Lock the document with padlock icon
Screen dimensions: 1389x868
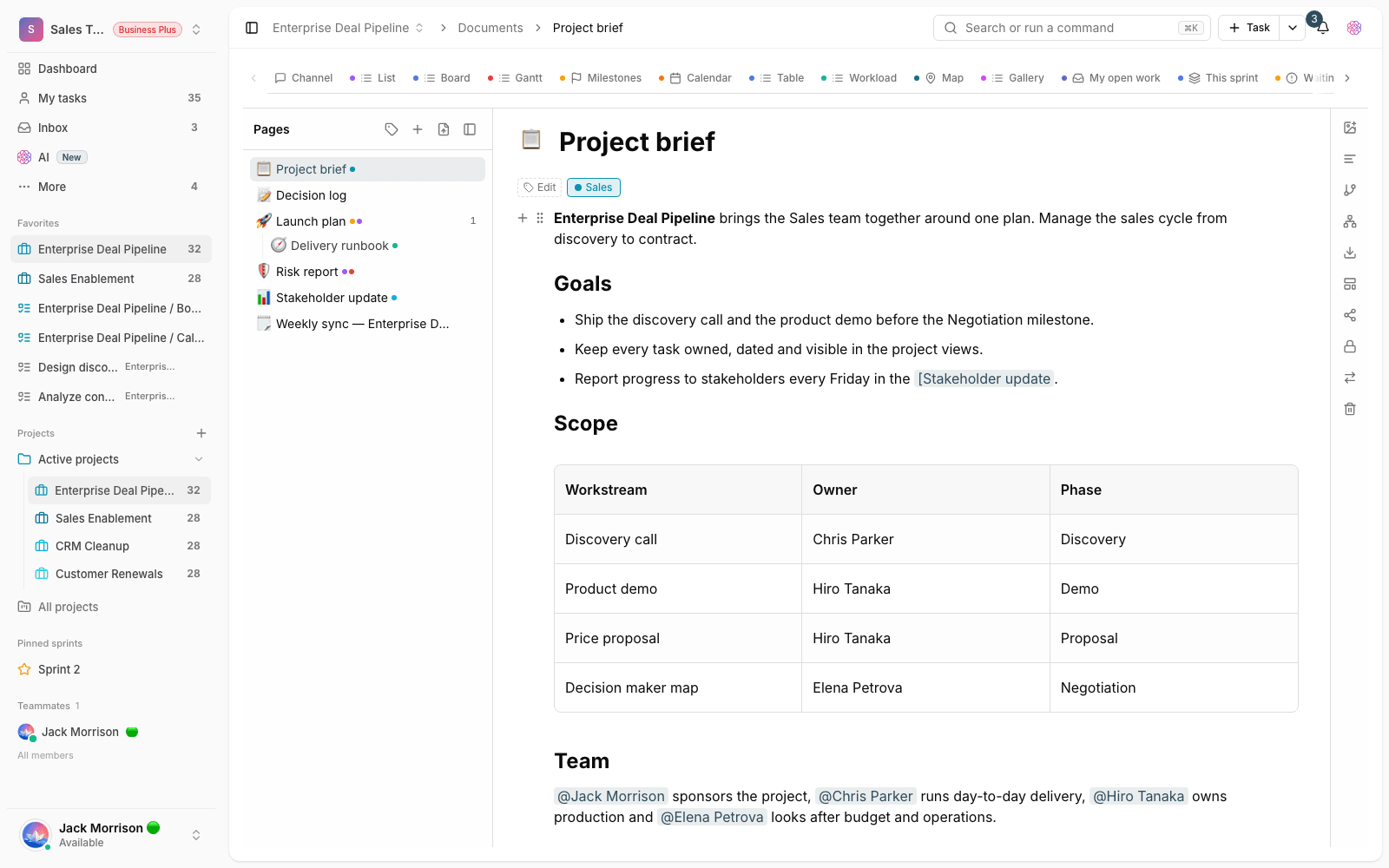click(x=1350, y=346)
